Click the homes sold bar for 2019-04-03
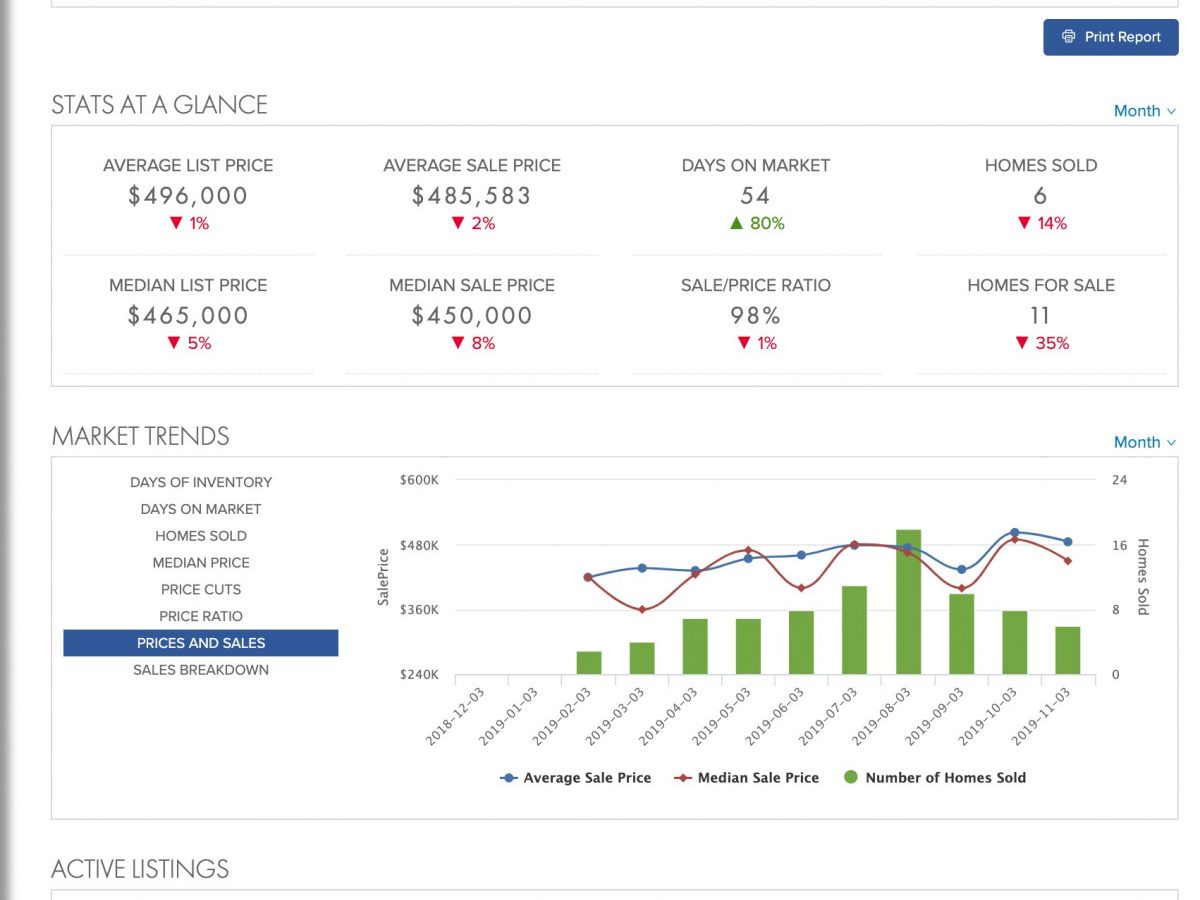This screenshot has width=1200, height=900. click(x=695, y=647)
